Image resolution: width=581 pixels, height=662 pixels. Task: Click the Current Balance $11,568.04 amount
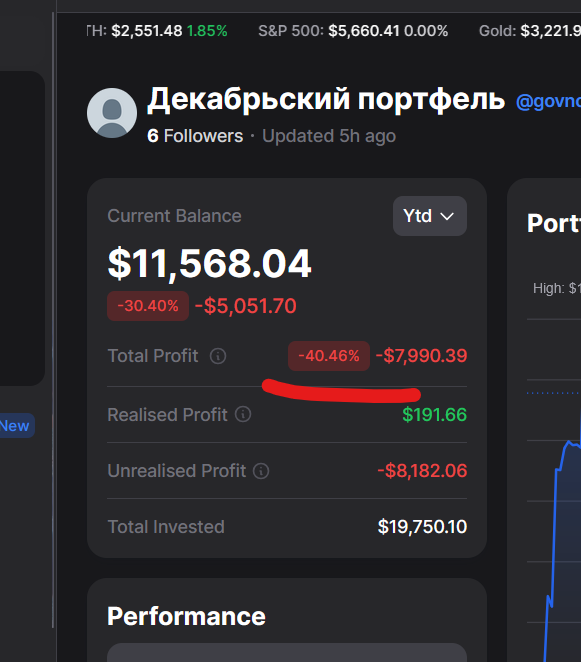tap(209, 263)
